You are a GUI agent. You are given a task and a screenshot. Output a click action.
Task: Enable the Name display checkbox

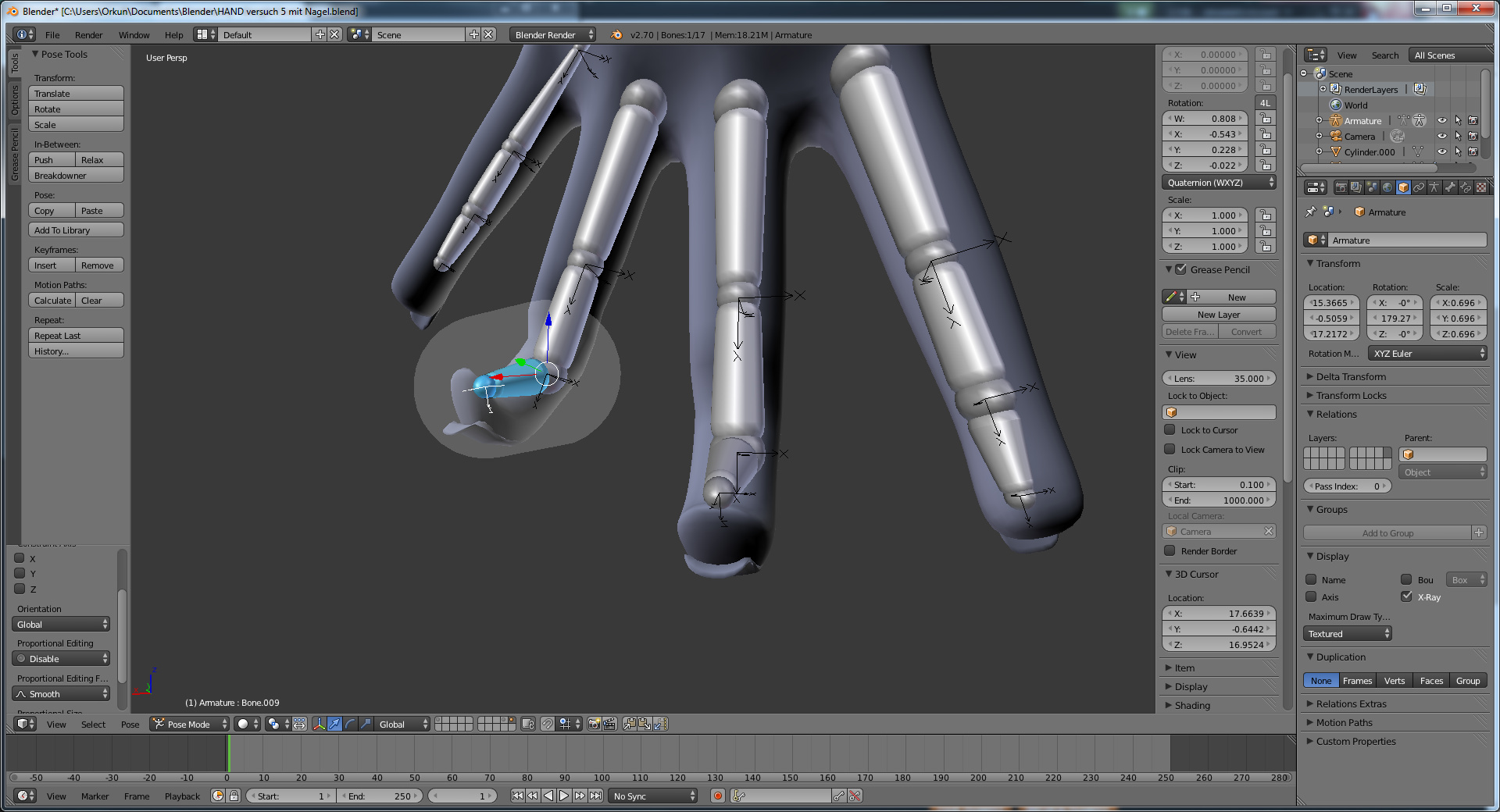[x=1311, y=579]
